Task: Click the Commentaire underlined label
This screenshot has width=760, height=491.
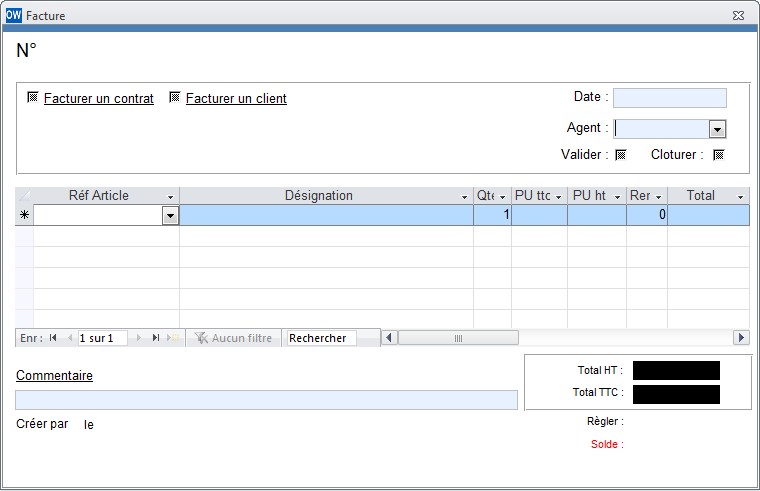Action: click(54, 375)
